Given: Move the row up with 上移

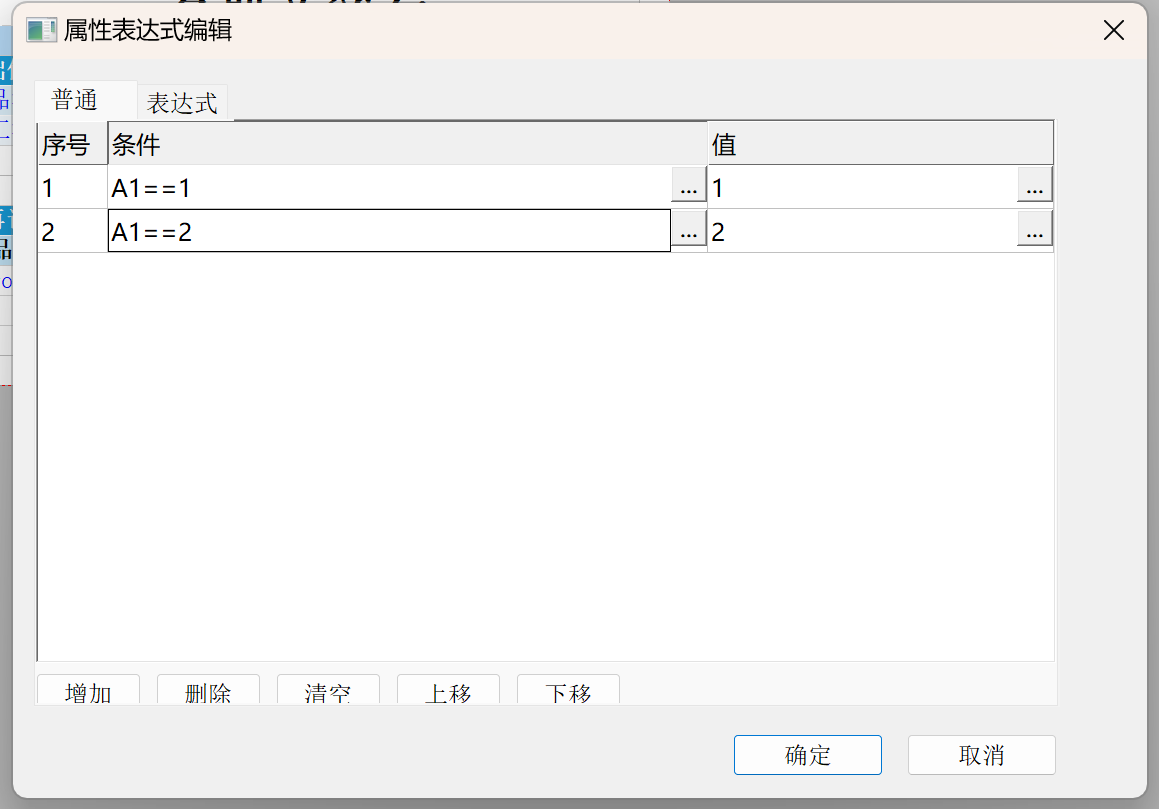Looking at the screenshot, I should coord(448,691).
